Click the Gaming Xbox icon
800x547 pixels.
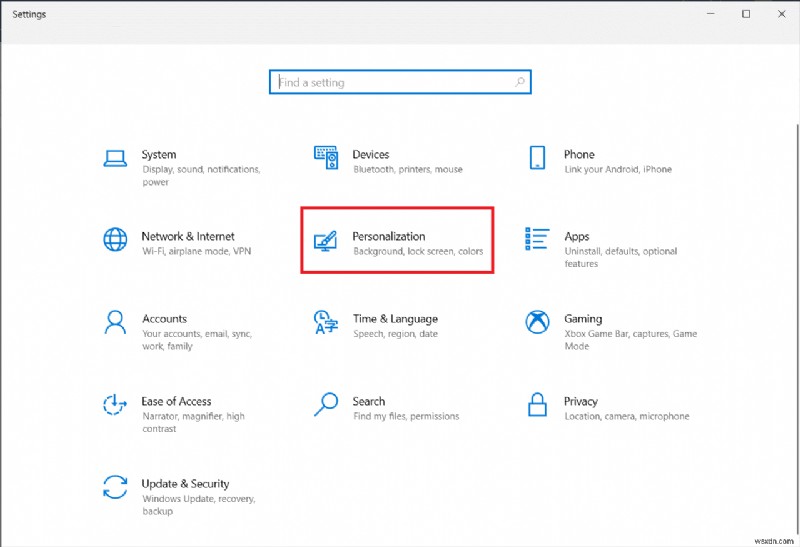(537, 322)
